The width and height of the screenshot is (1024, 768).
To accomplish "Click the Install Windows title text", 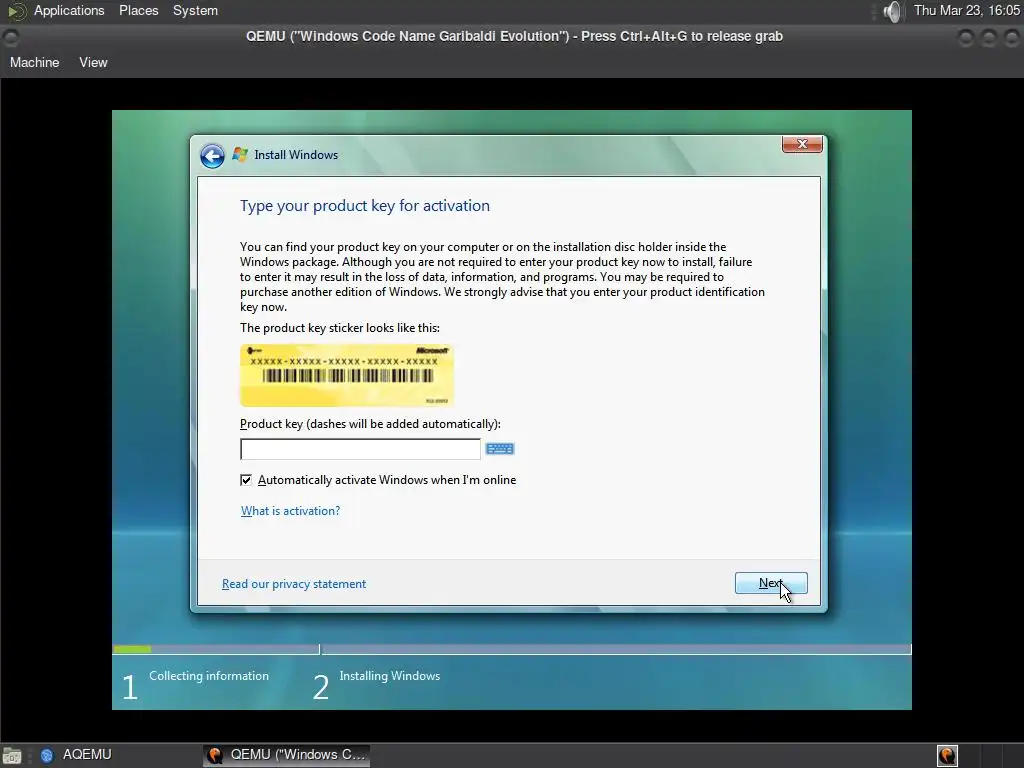I will click(296, 155).
